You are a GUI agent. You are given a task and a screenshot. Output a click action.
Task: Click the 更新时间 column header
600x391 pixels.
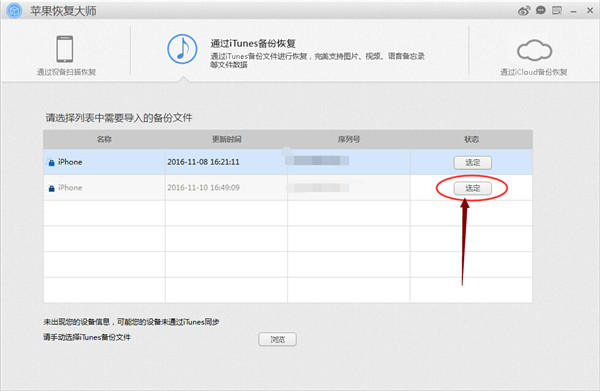click(227, 139)
